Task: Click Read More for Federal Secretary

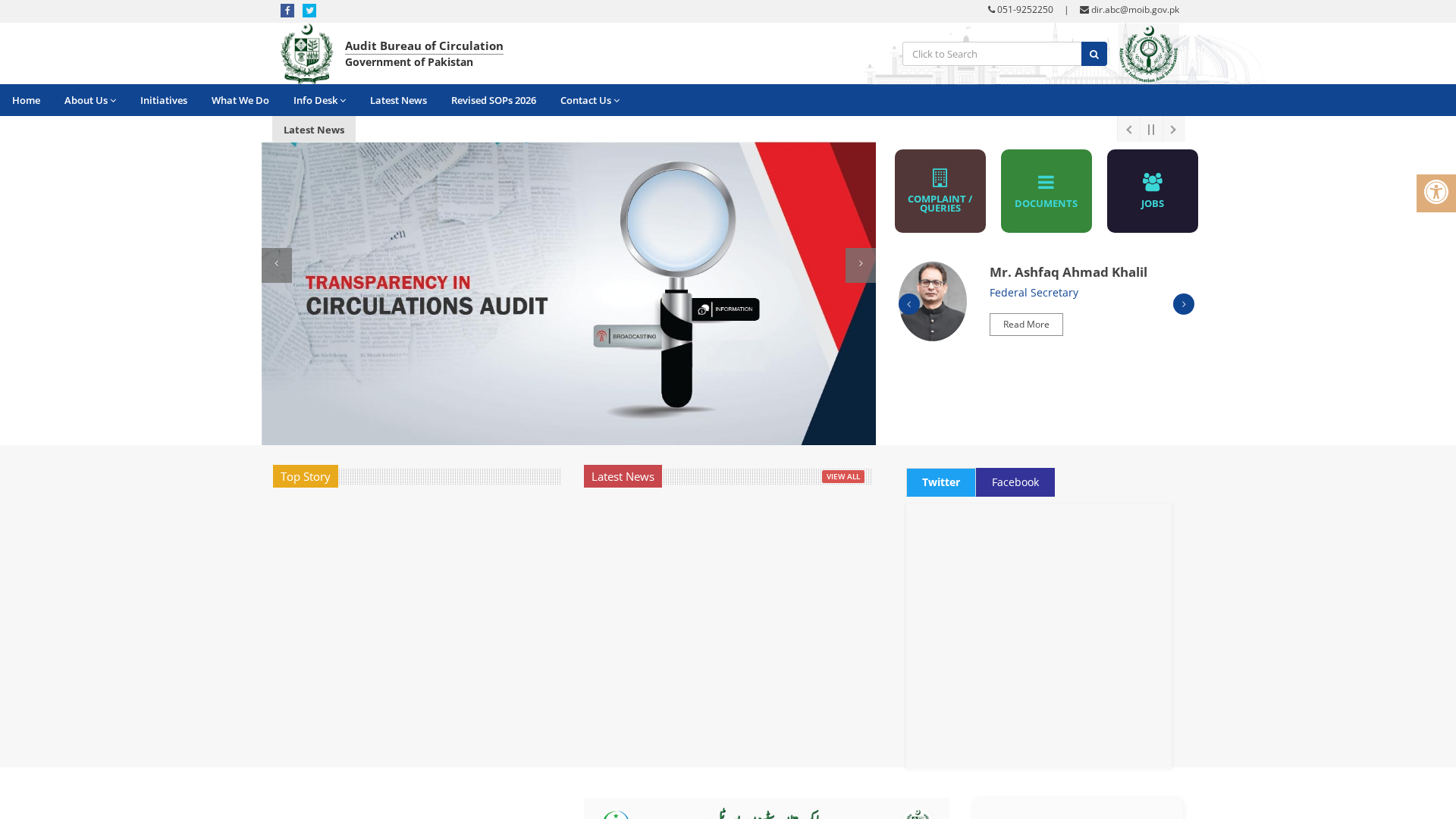Action: [x=1026, y=325]
